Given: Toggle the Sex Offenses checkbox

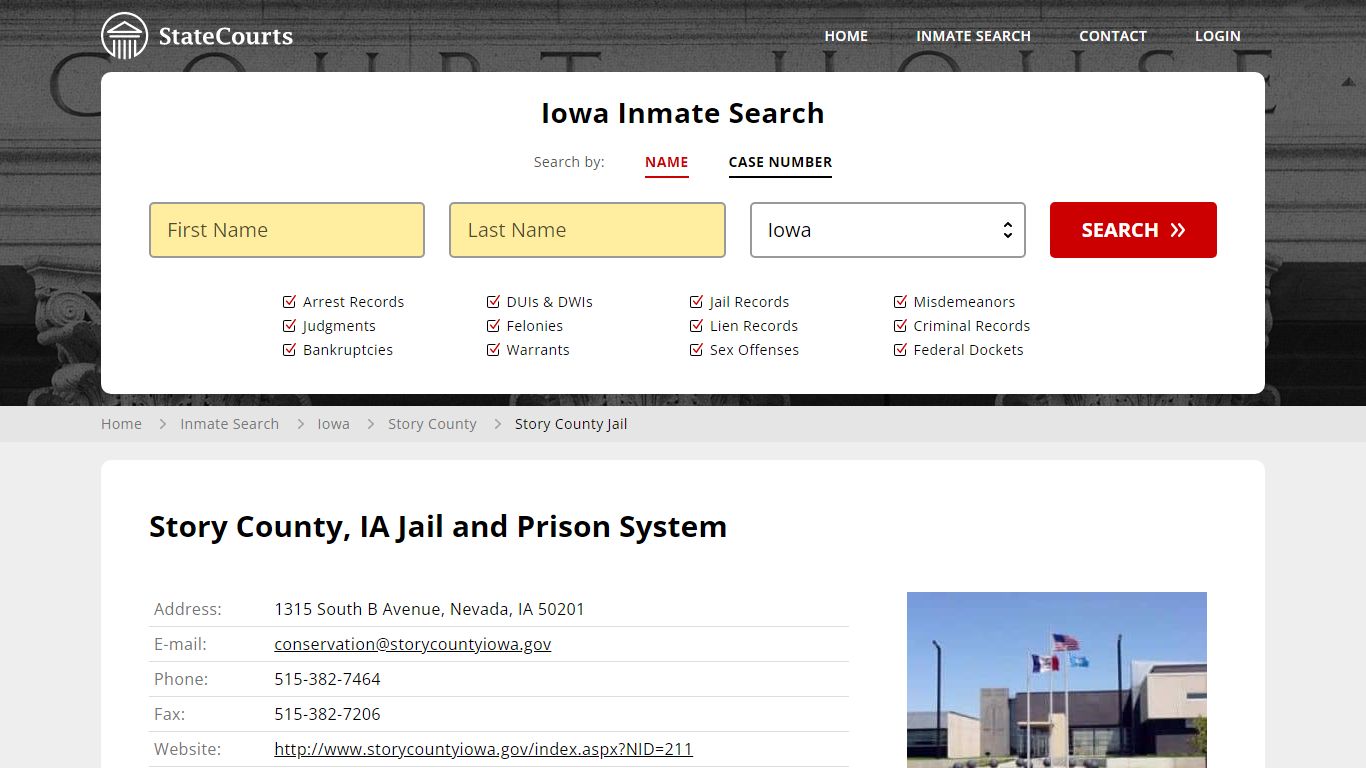Looking at the screenshot, I should 696,350.
